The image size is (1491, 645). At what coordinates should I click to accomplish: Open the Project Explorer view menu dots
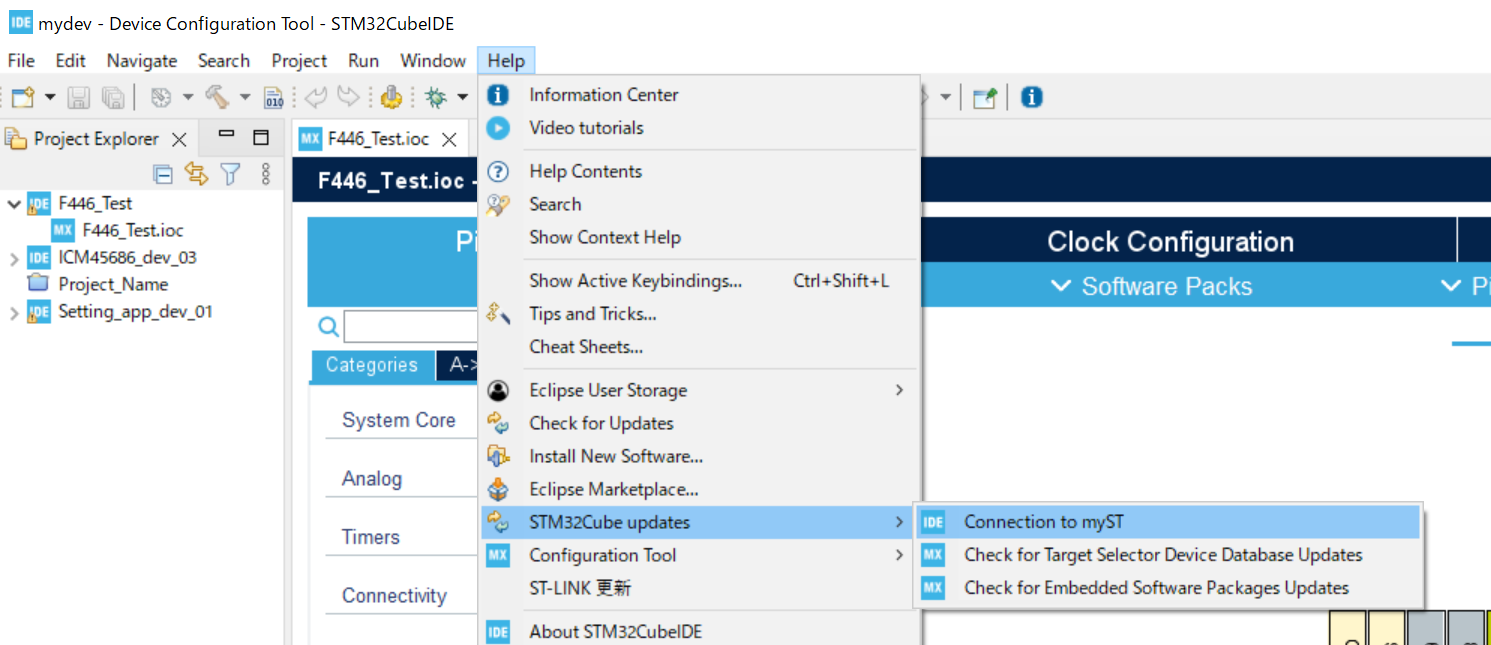[x=265, y=175]
